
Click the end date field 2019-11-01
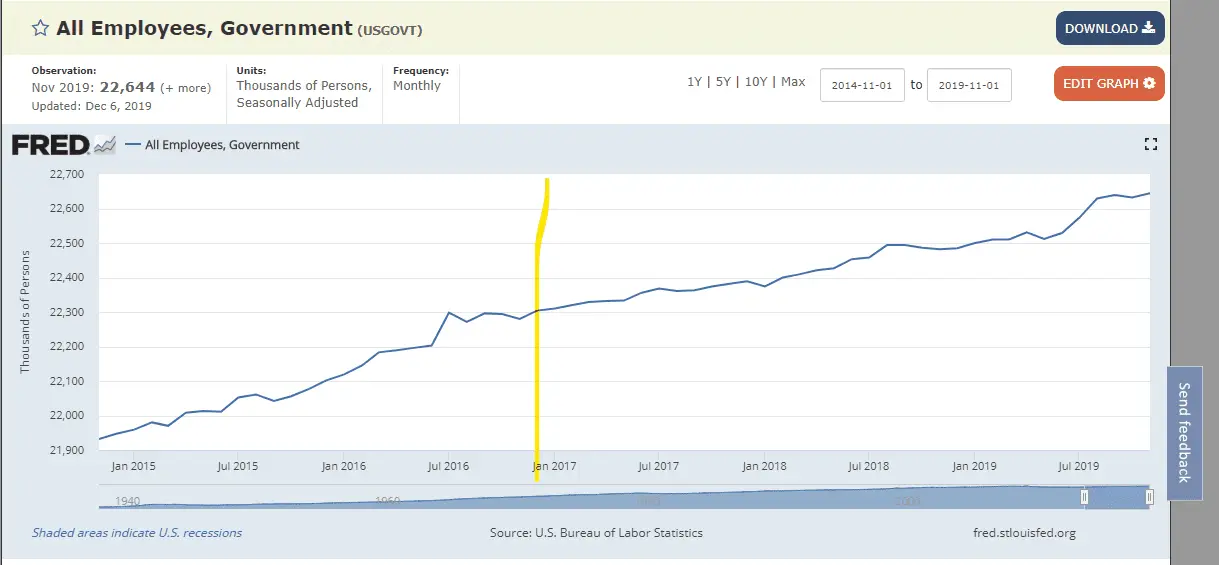click(x=969, y=85)
